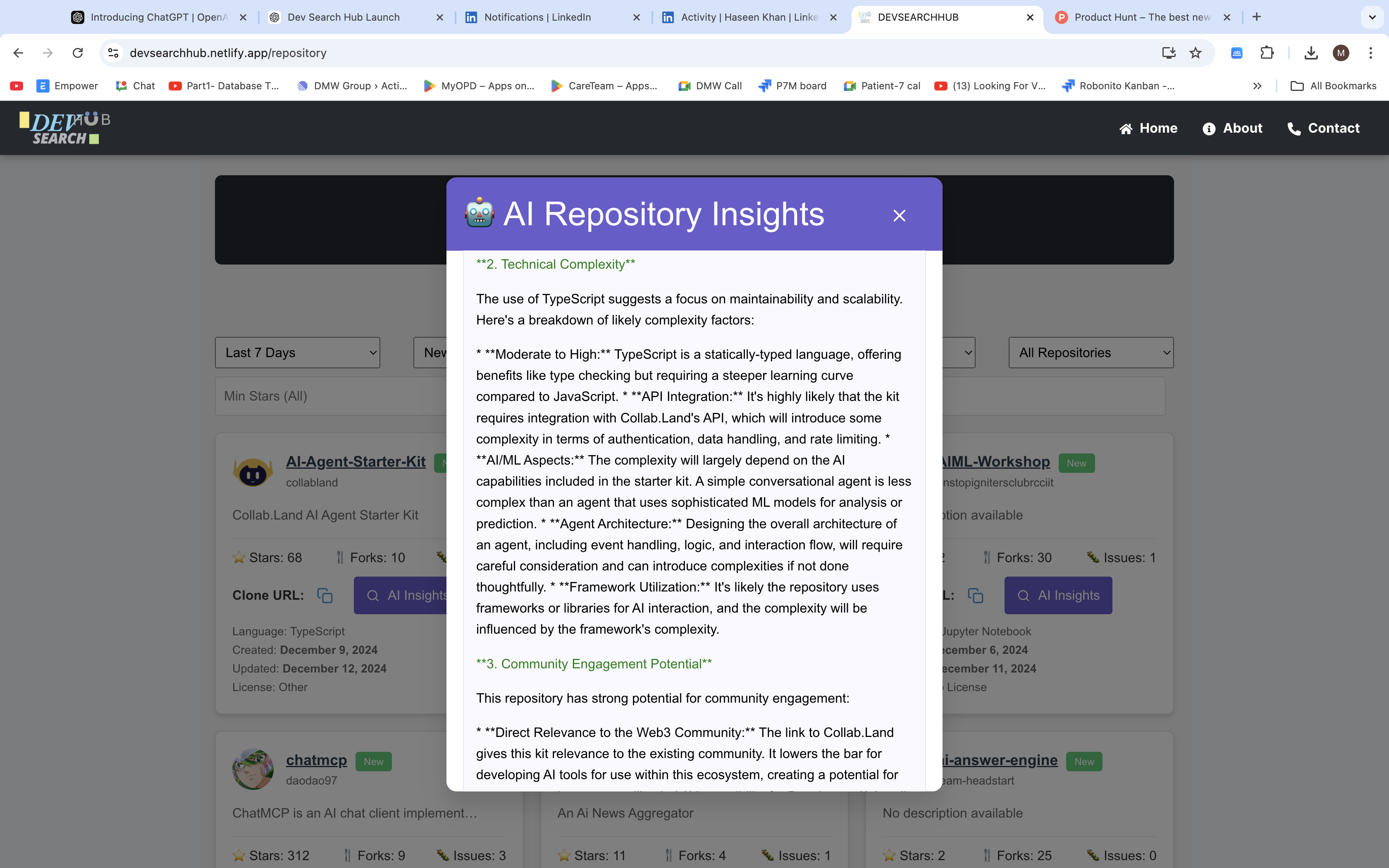The width and height of the screenshot is (1389, 868).
Task: Click AI Insights button on AIML-Workshop
Action: pyautogui.click(x=1058, y=595)
